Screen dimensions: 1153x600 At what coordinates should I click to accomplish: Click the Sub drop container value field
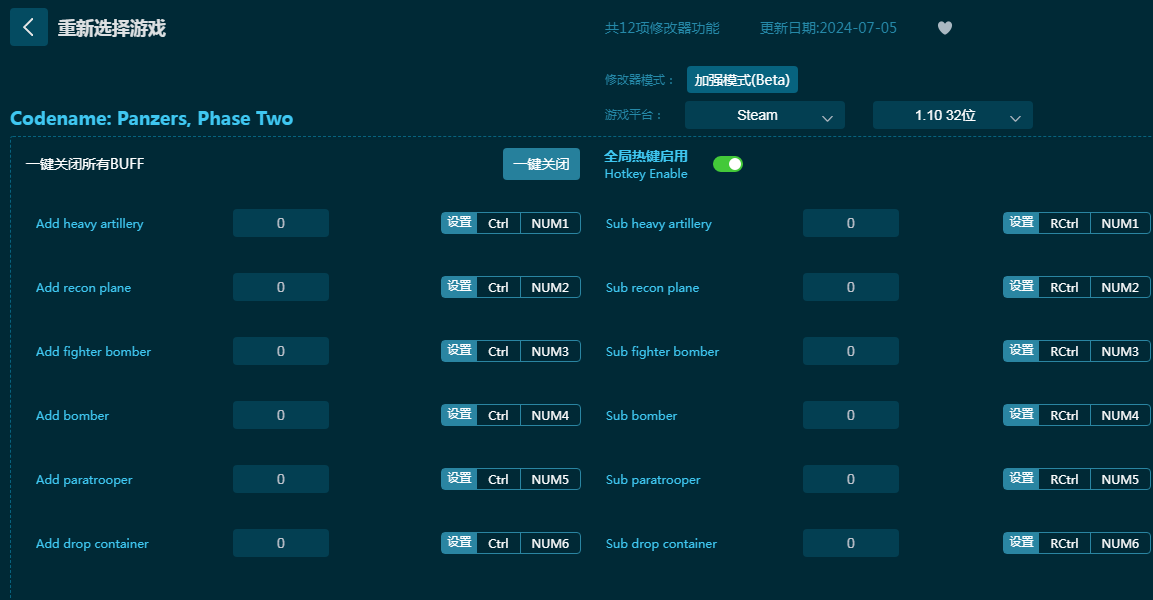coord(851,543)
